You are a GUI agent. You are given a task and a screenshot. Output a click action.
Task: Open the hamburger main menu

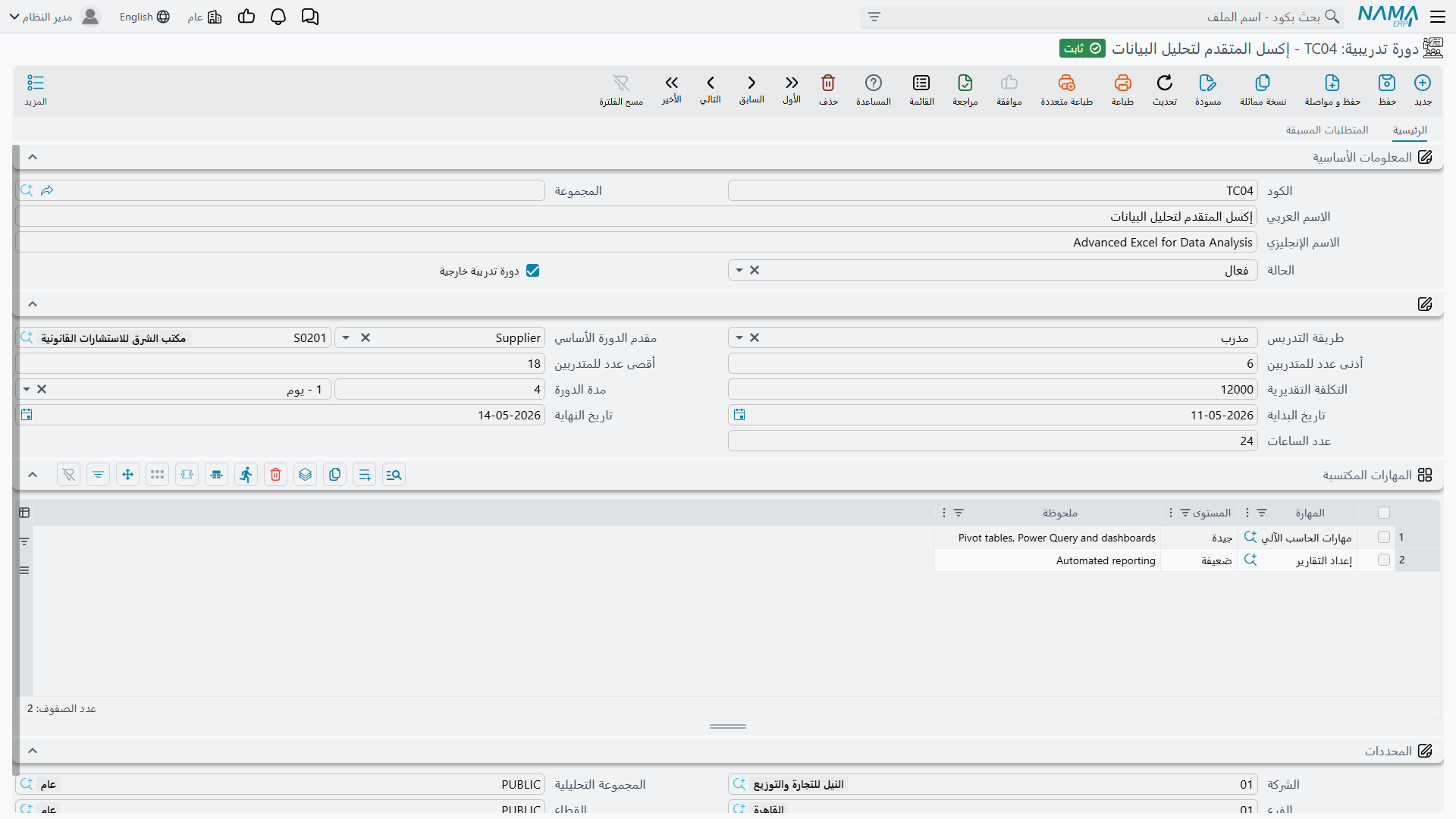(1438, 17)
